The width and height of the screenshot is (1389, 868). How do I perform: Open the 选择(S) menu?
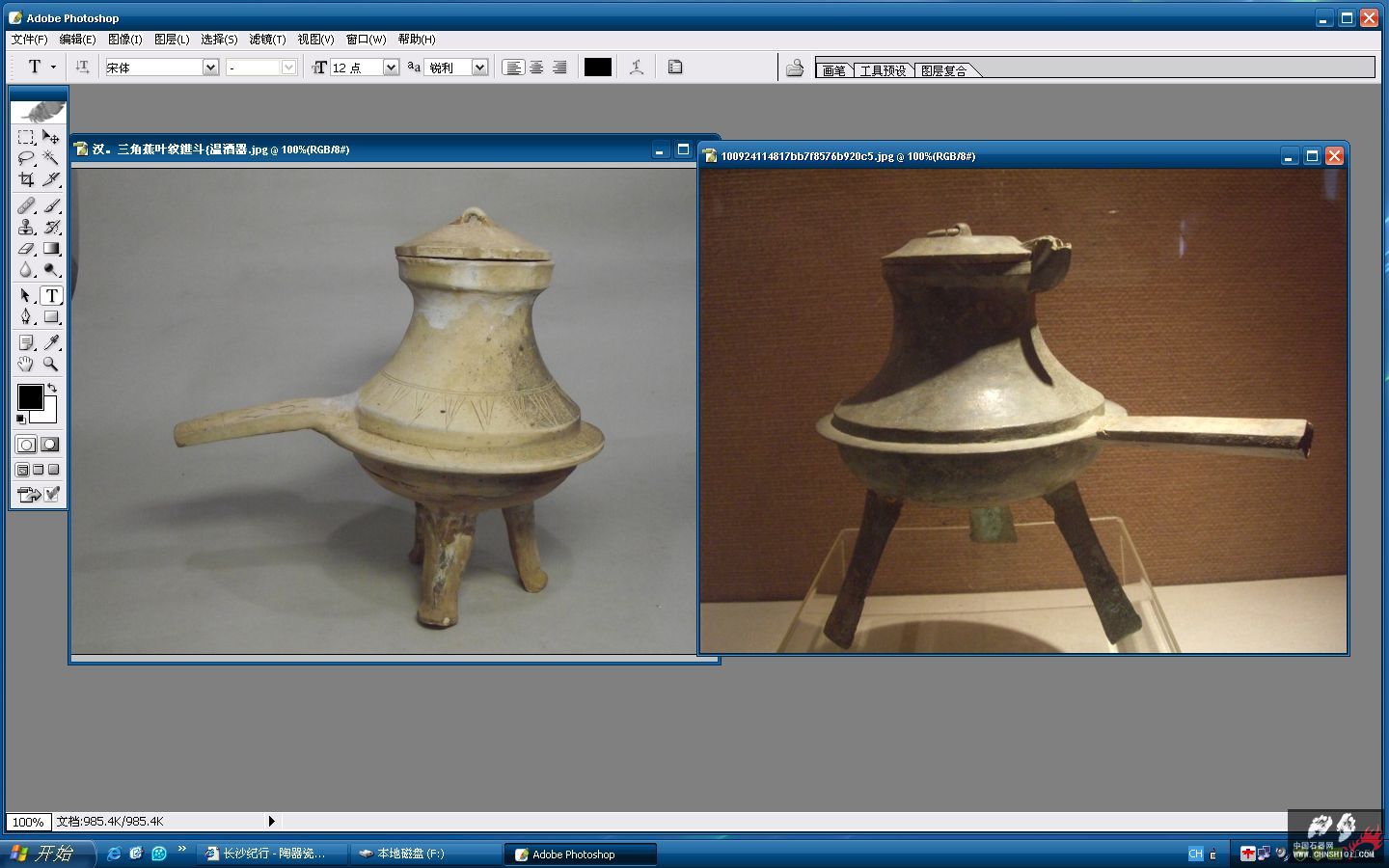tap(219, 40)
